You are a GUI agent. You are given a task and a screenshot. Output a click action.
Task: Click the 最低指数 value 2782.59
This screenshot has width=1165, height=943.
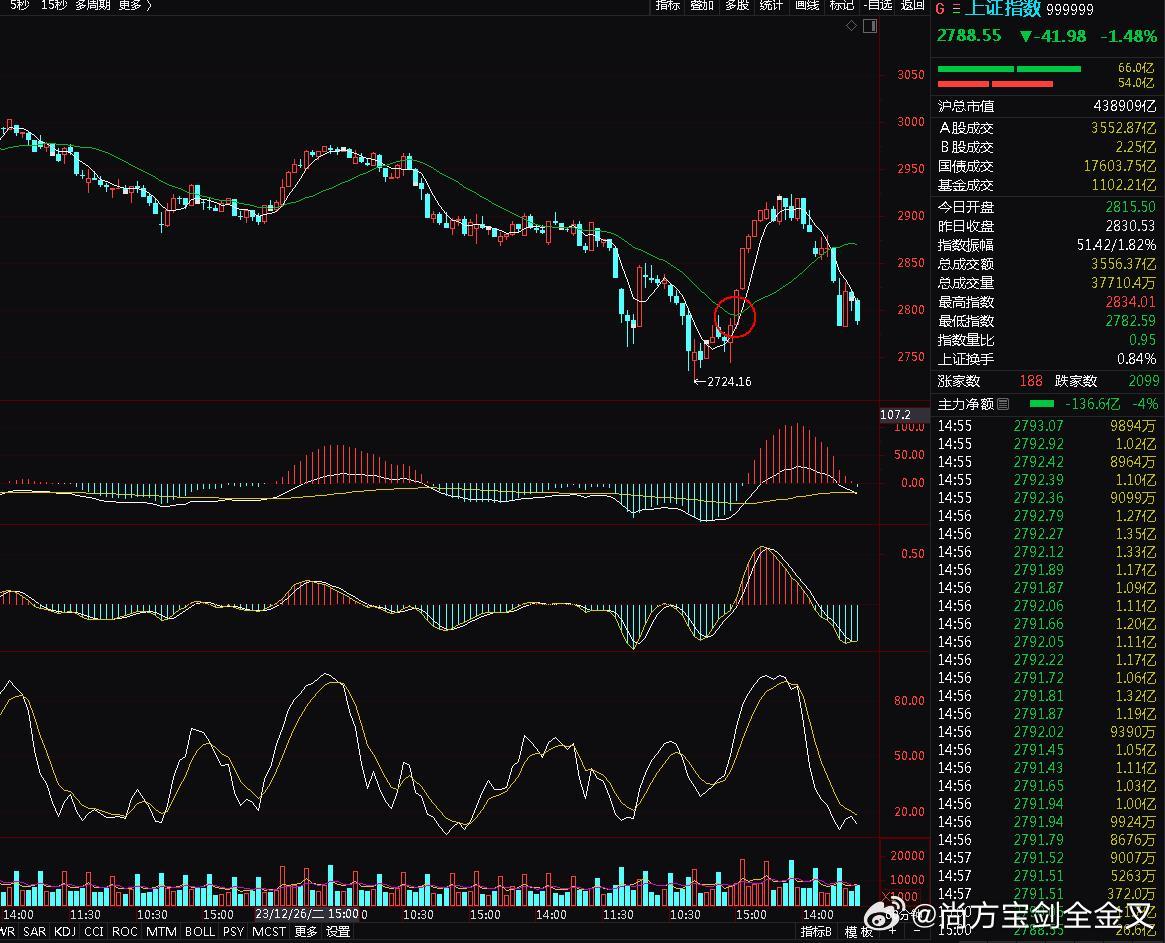coord(1130,321)
